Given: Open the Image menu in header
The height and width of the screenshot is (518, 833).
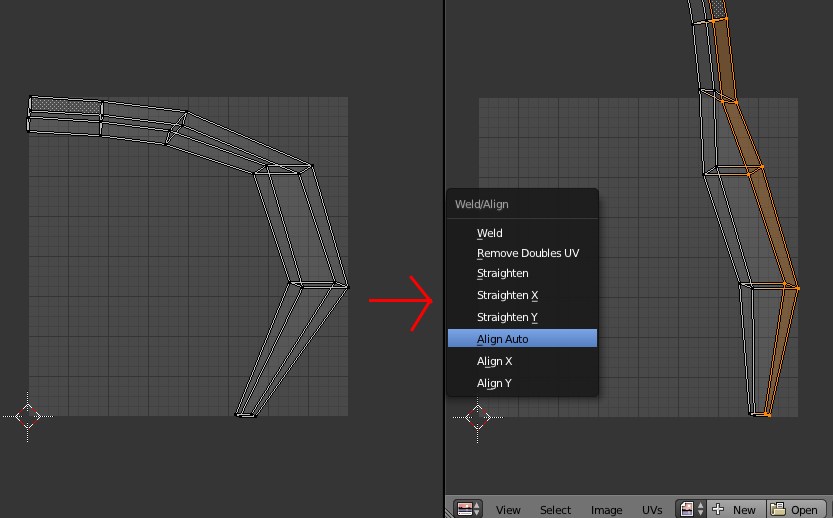Looking at the screenshot, I should tap(606, 510).
